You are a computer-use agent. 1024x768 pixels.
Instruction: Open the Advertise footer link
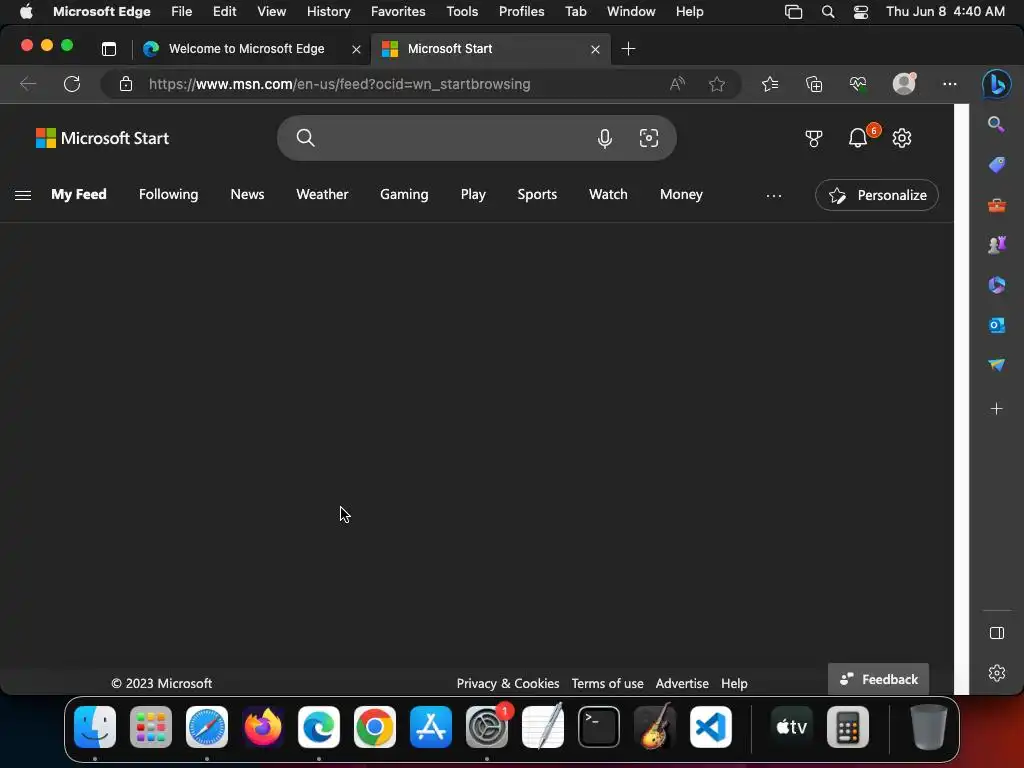[x=682, y=683]
